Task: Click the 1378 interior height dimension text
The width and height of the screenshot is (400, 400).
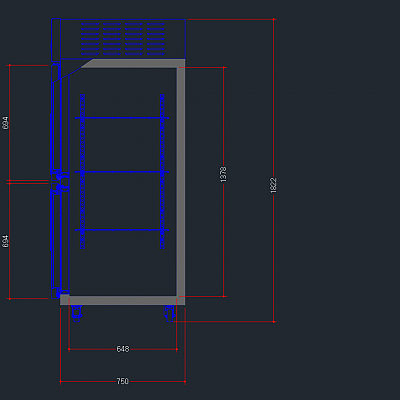Action: [x=223, y=174]
